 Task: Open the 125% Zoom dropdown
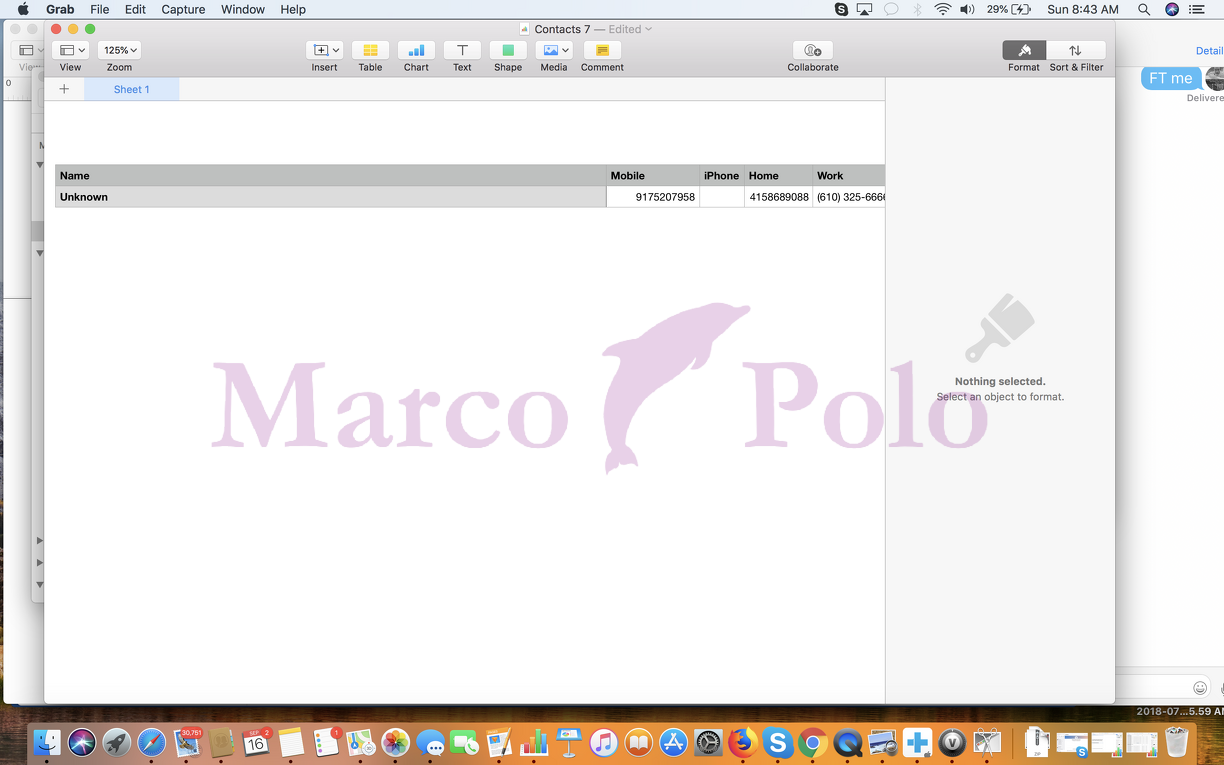coord(119,50)
